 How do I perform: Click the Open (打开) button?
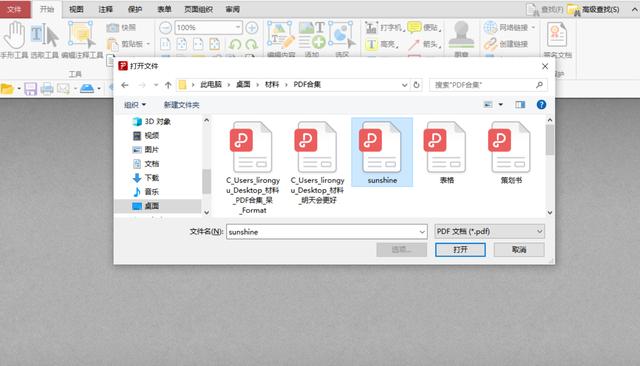[460, 249]
